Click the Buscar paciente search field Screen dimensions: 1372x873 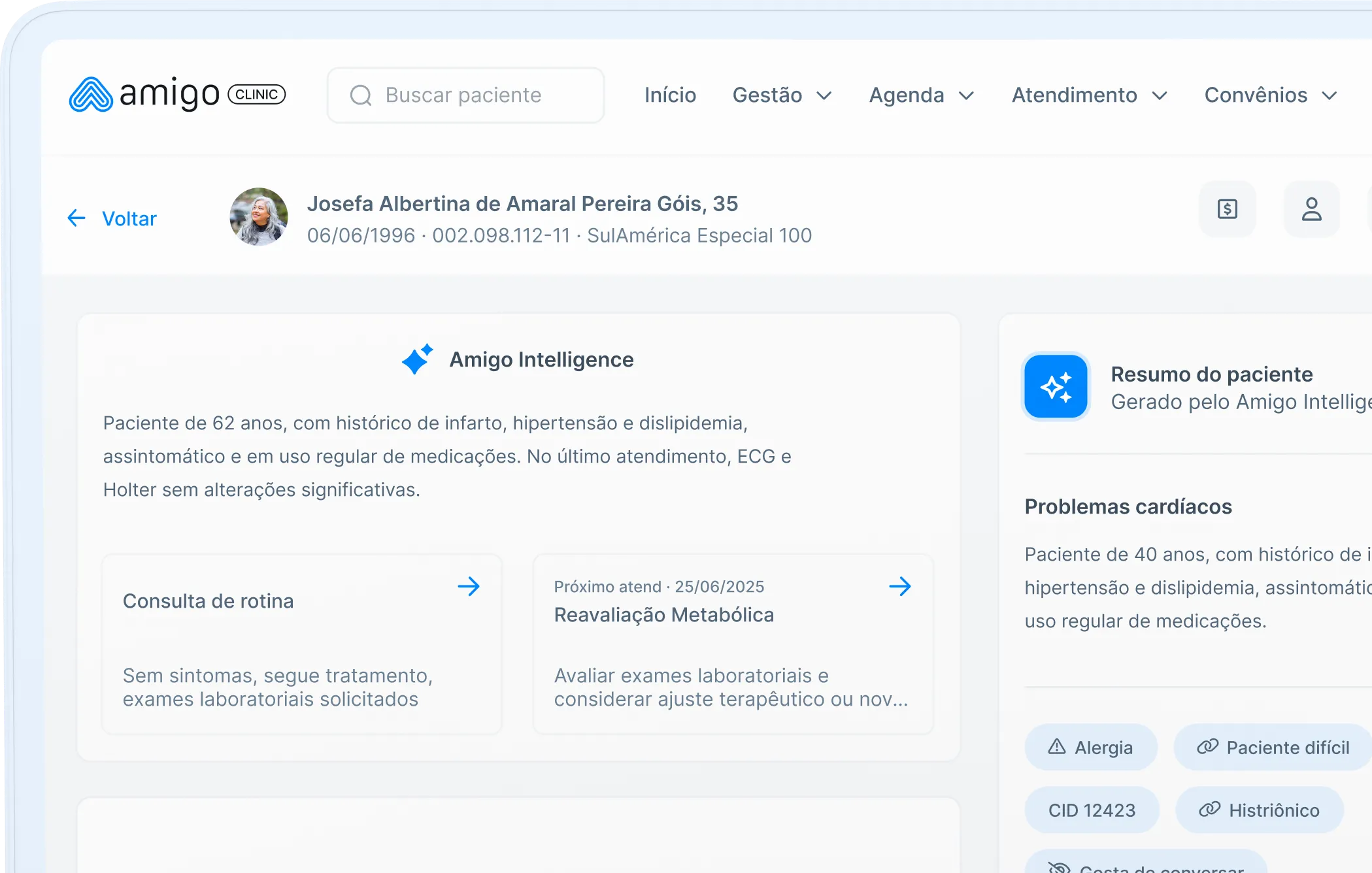(x=464, y=95)
